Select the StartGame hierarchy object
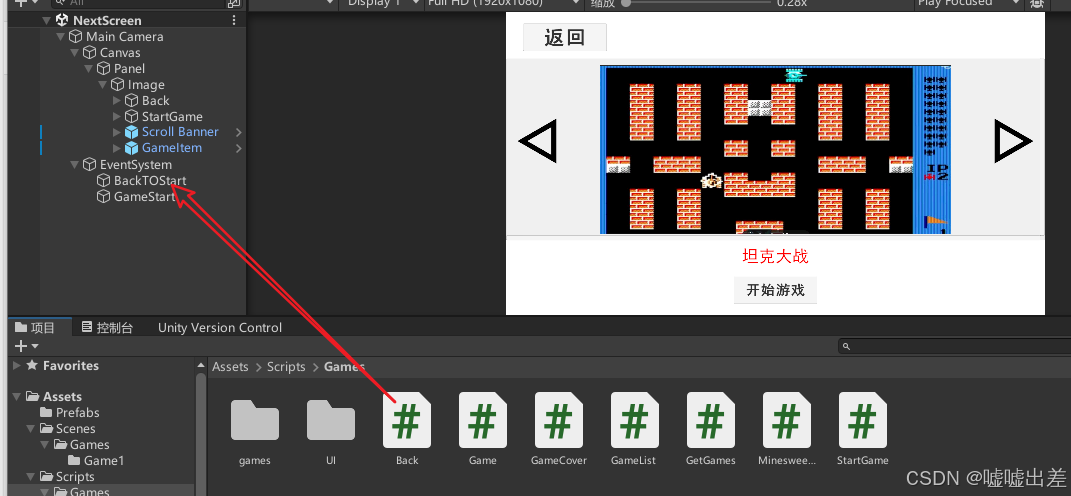1071x496 pixels. tap(172, 116)
